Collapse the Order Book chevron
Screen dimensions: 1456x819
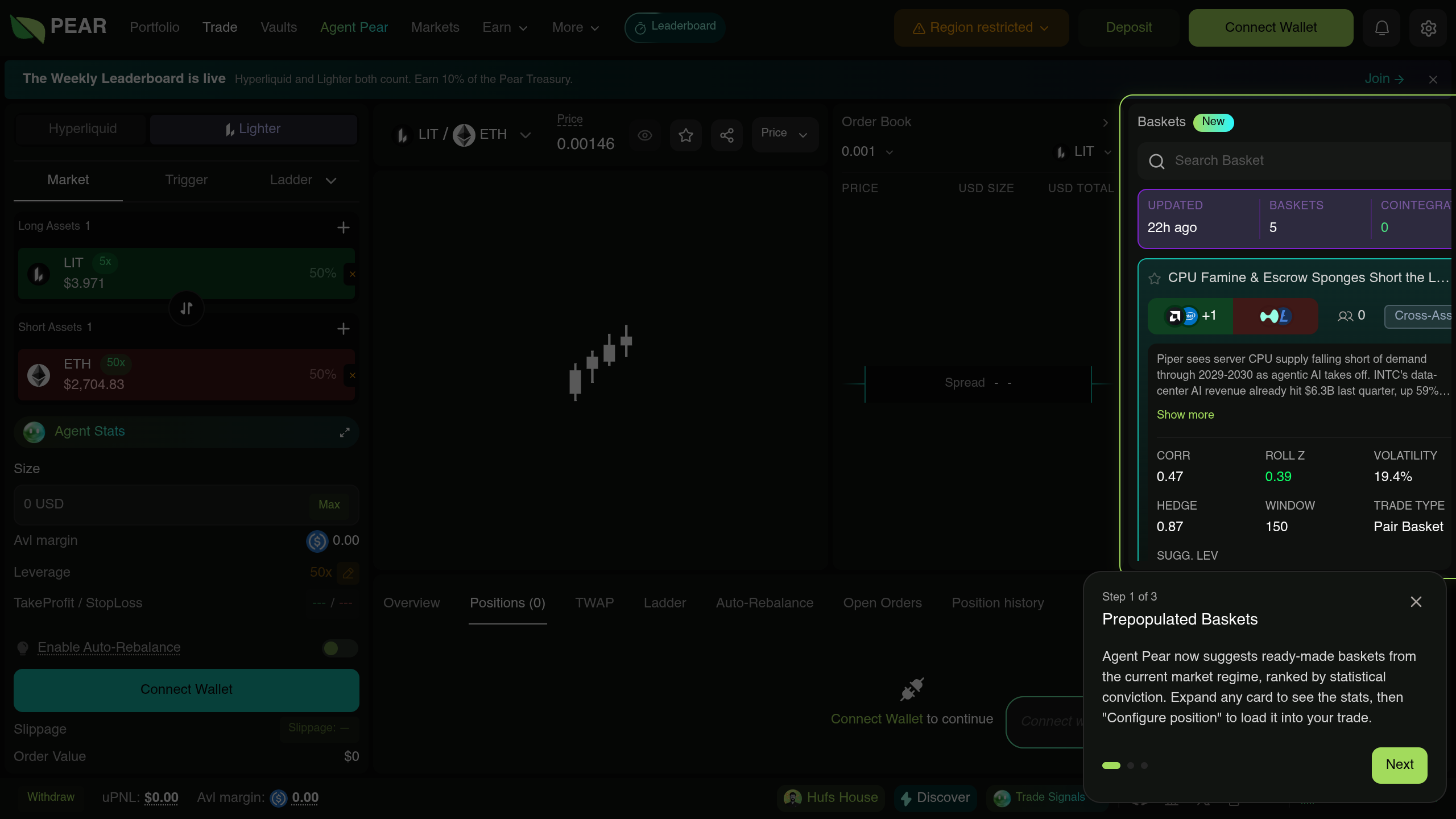[1105, 122]
